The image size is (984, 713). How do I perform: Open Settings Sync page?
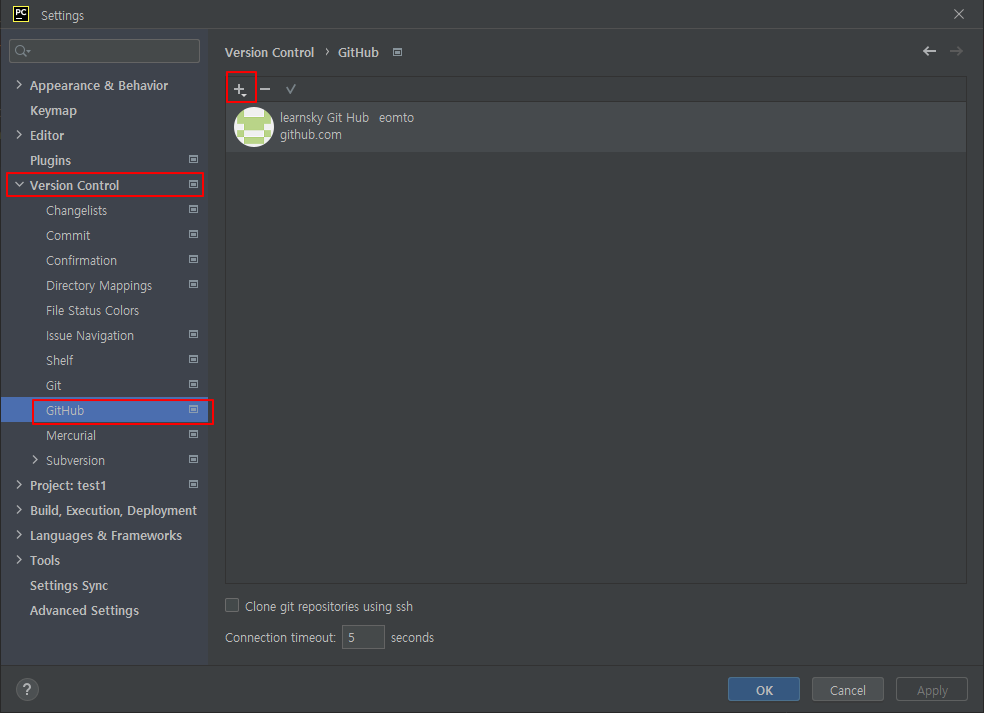click(x=69, y=586)
